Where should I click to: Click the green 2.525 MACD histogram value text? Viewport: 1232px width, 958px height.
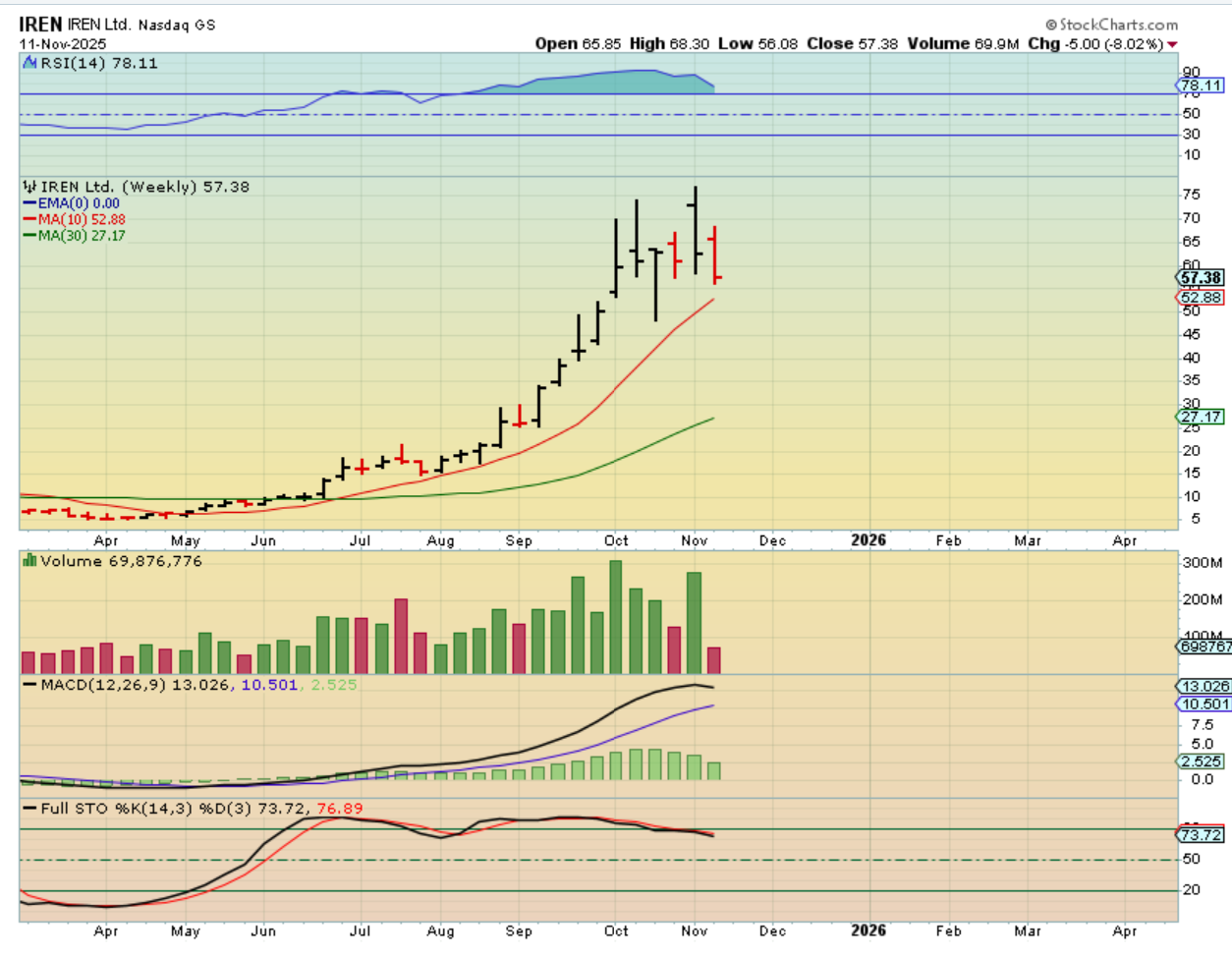[x=334, y=685]
